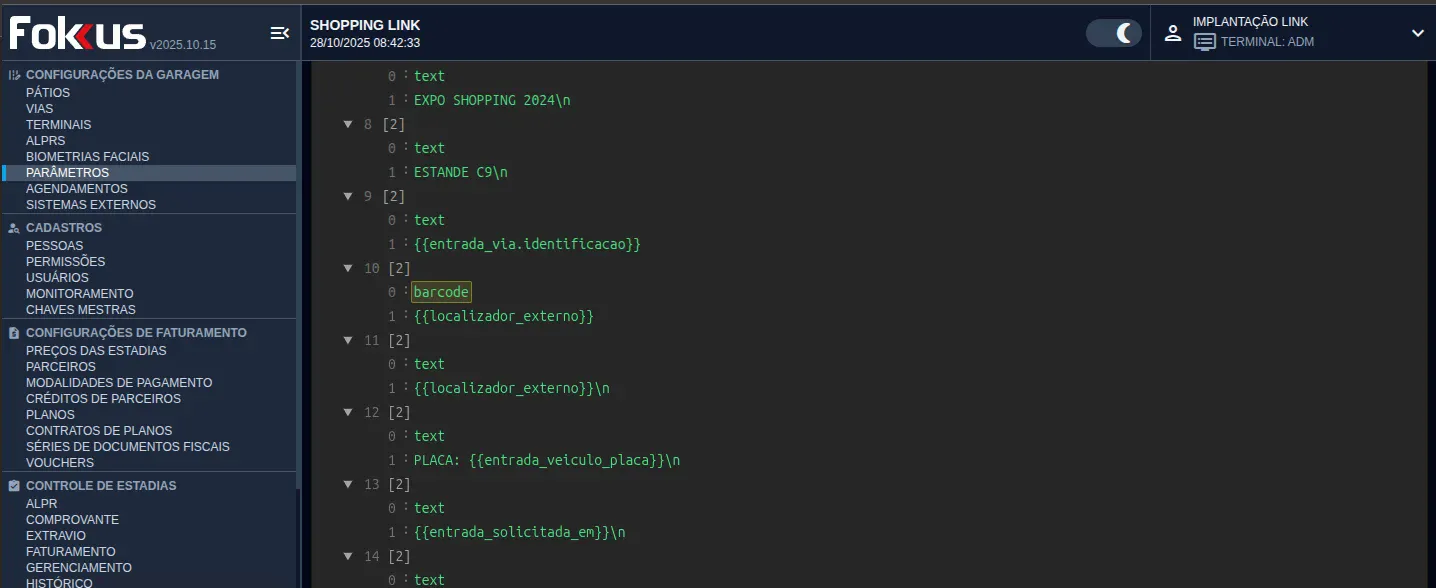1436x588 pixels.
Task: Click the Configurações de Faturamento icon
Action: tap(14, 333)
